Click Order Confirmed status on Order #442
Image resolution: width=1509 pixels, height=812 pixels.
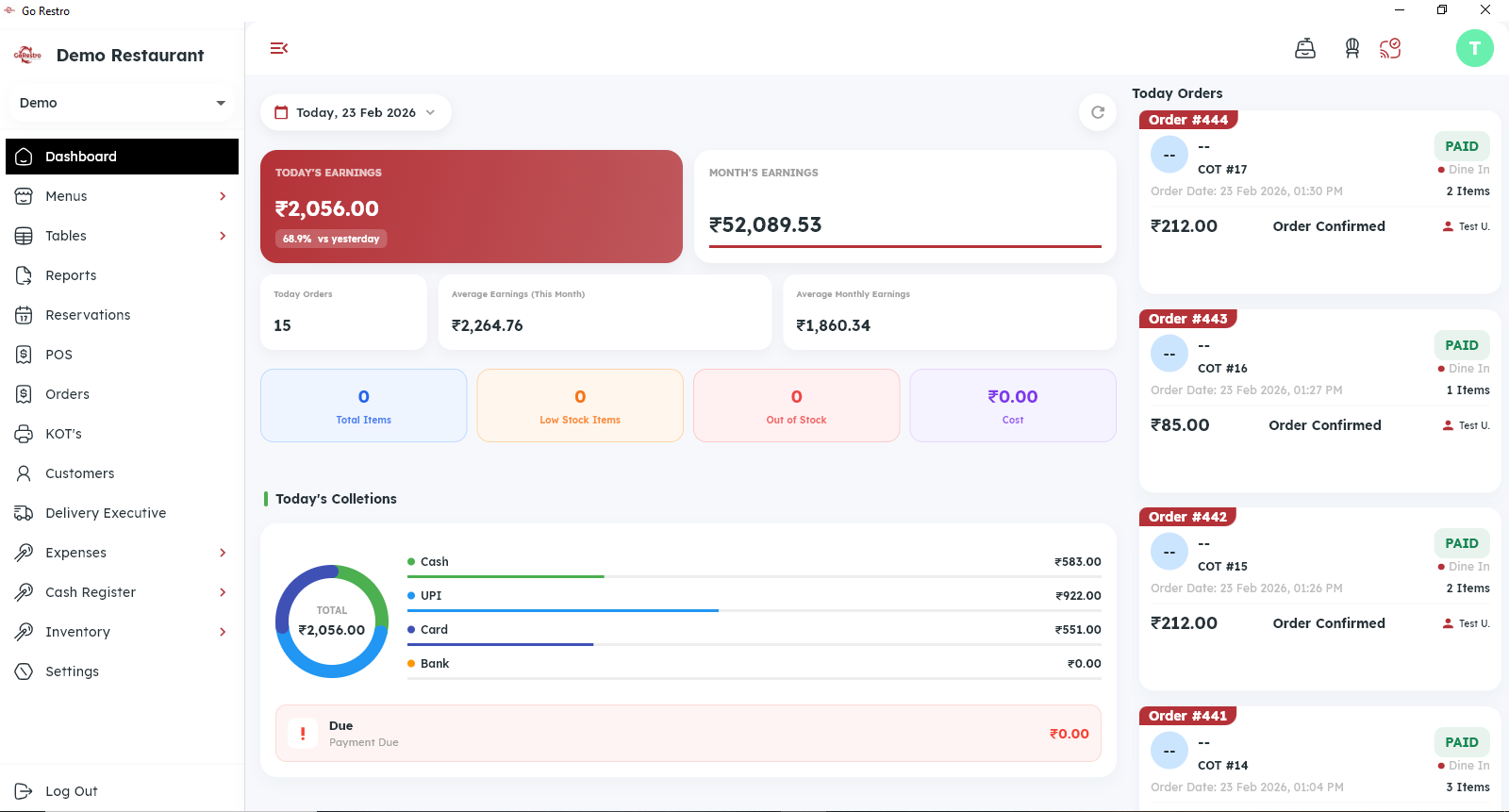pyautogui.click(x=1329, y=623)
